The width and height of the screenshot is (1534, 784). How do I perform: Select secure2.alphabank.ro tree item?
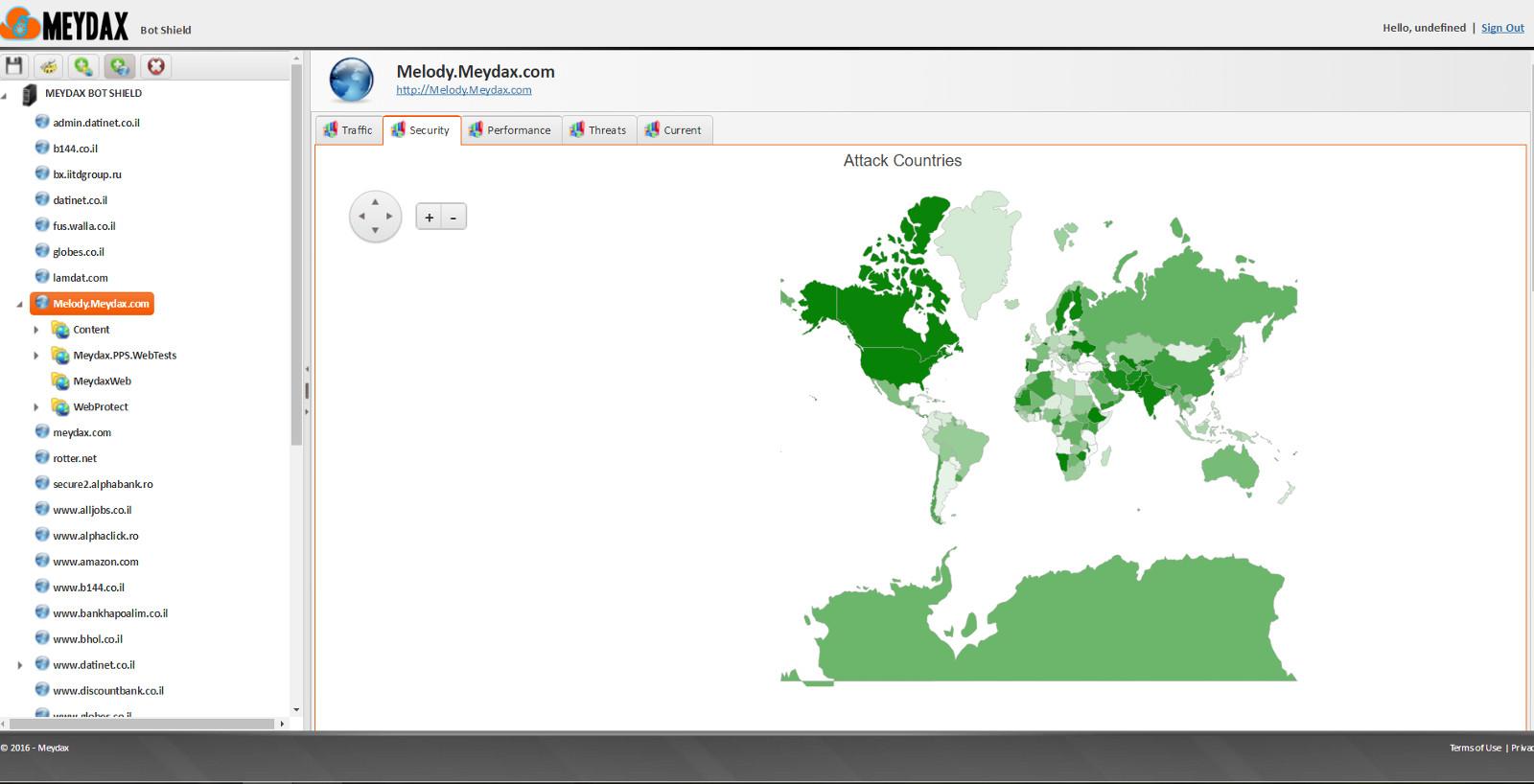pyautogui.click(x=103, y=484)
